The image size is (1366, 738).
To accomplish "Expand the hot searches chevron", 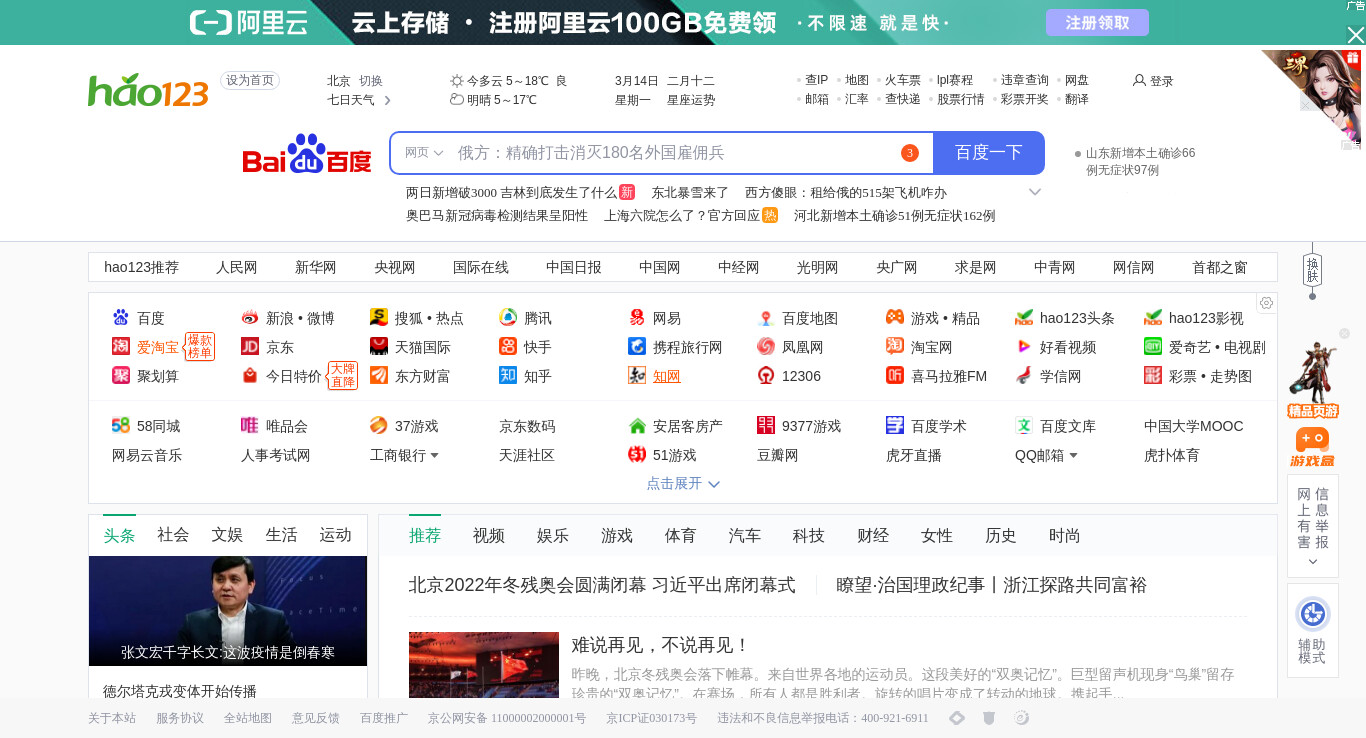I will tap(1035, 192).
